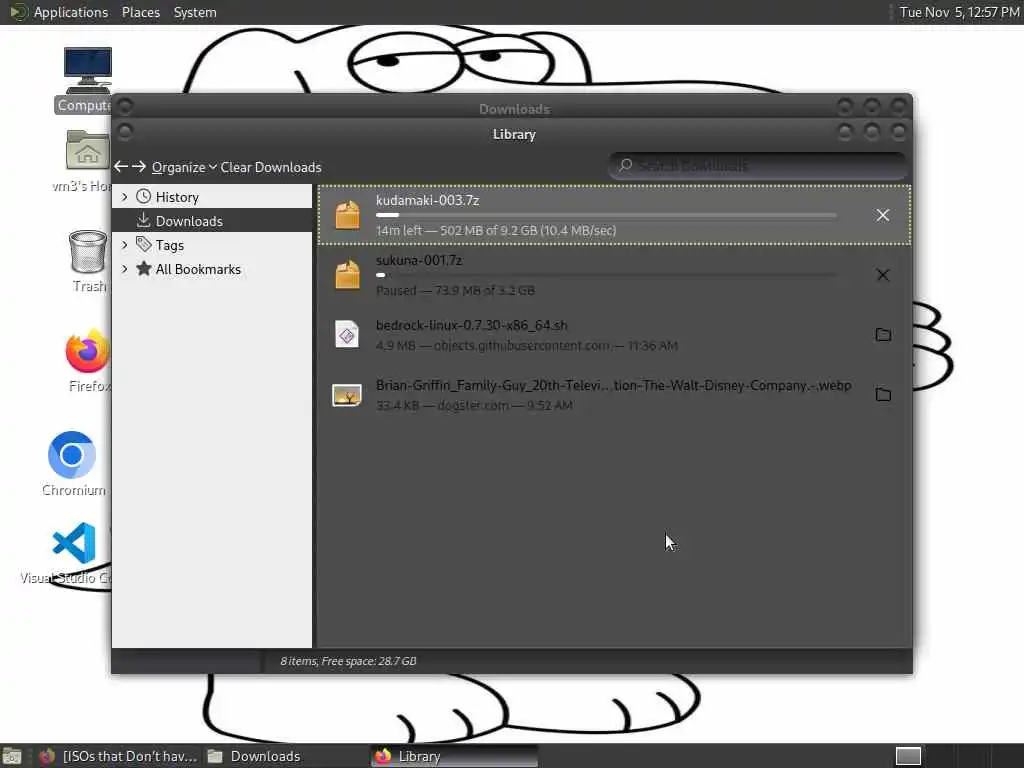Screen dimensions: 1024x768
Task: Open vm3's Home folder icon
Action: (87, 150)
